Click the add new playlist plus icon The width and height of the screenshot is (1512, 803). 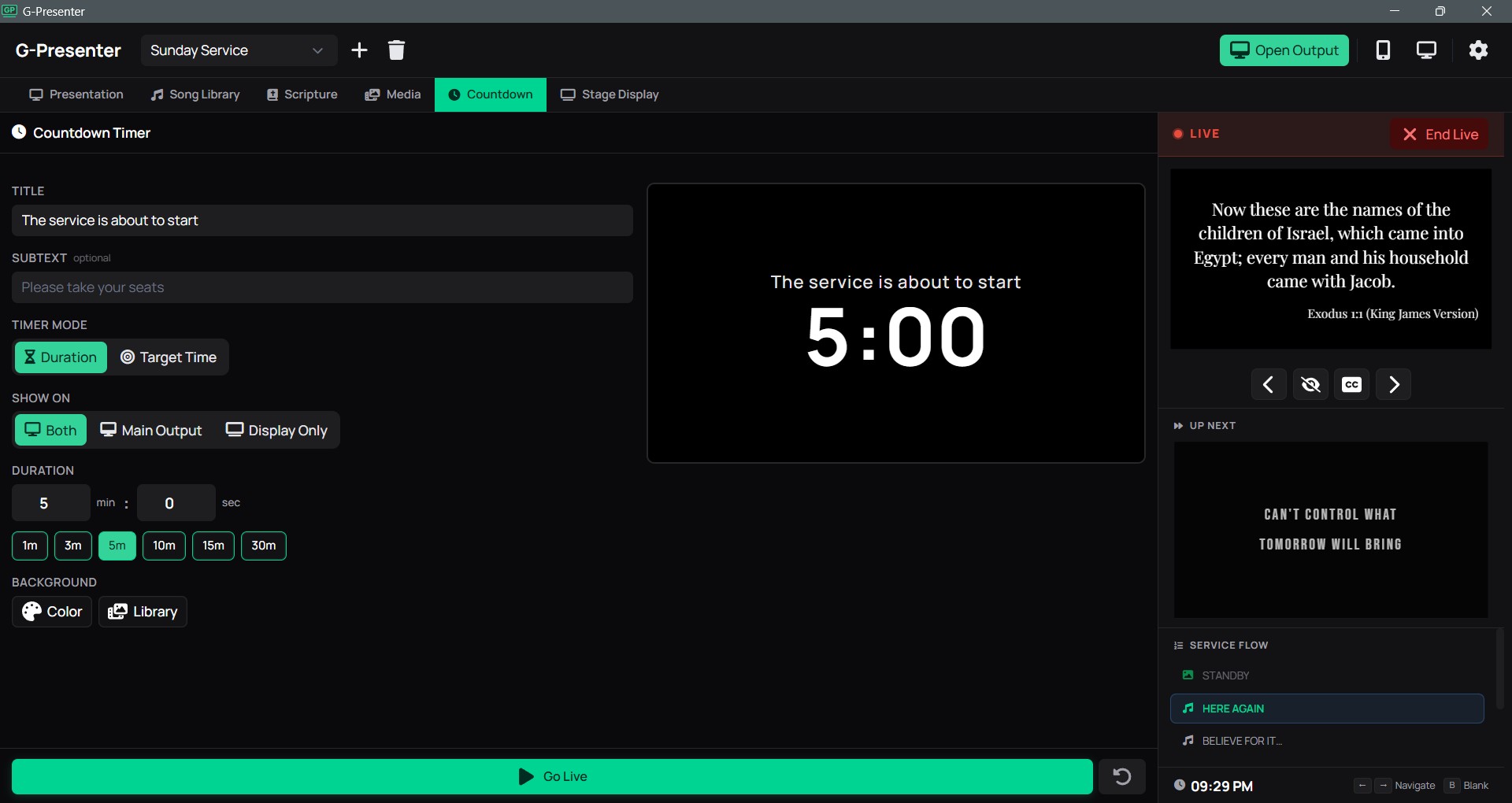pos(359,50)
